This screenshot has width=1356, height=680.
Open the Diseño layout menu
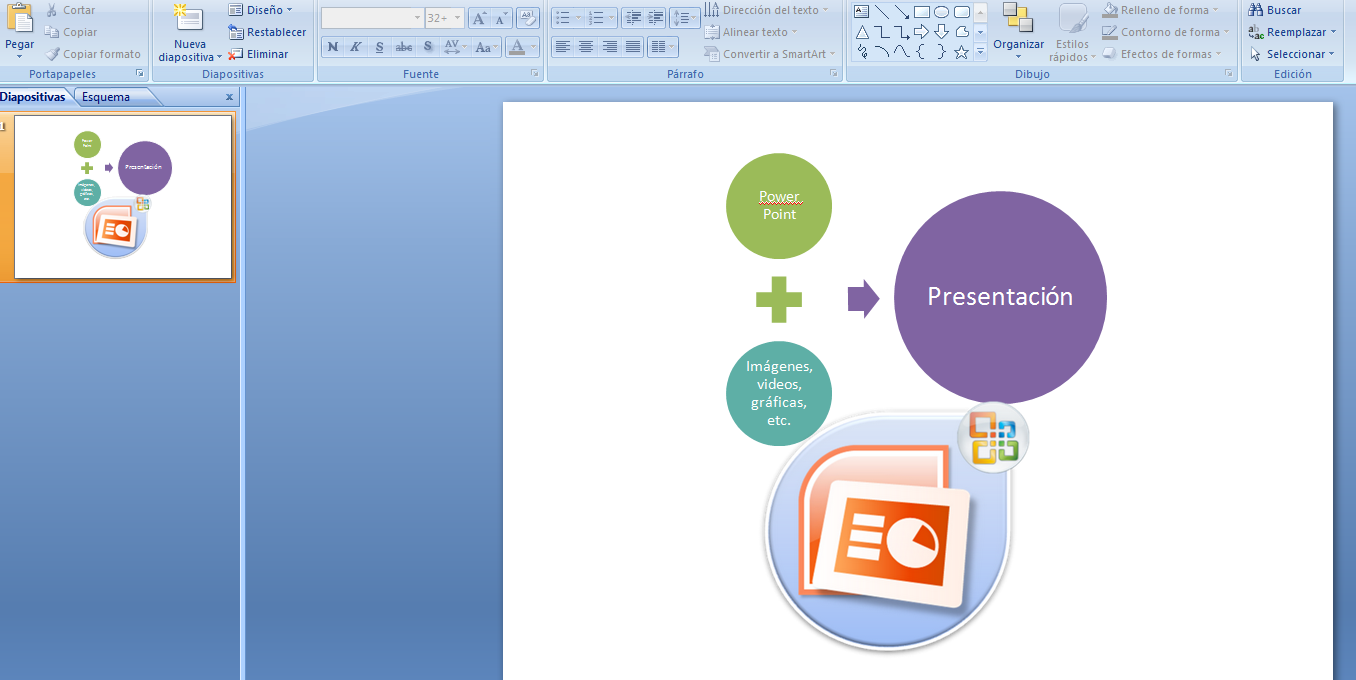pyautogui.click(x=260, y=10)
